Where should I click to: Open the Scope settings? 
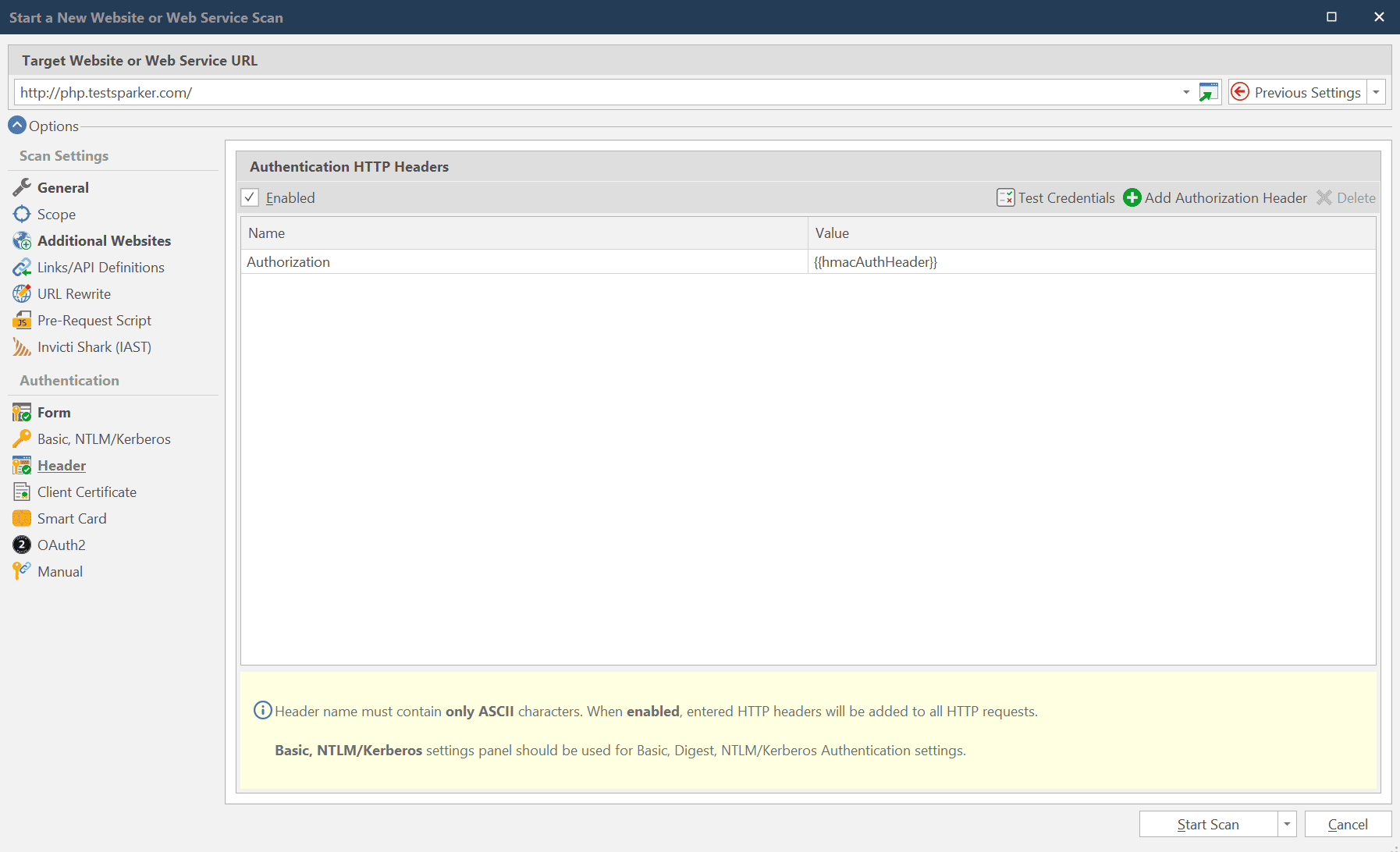(56, 214)
